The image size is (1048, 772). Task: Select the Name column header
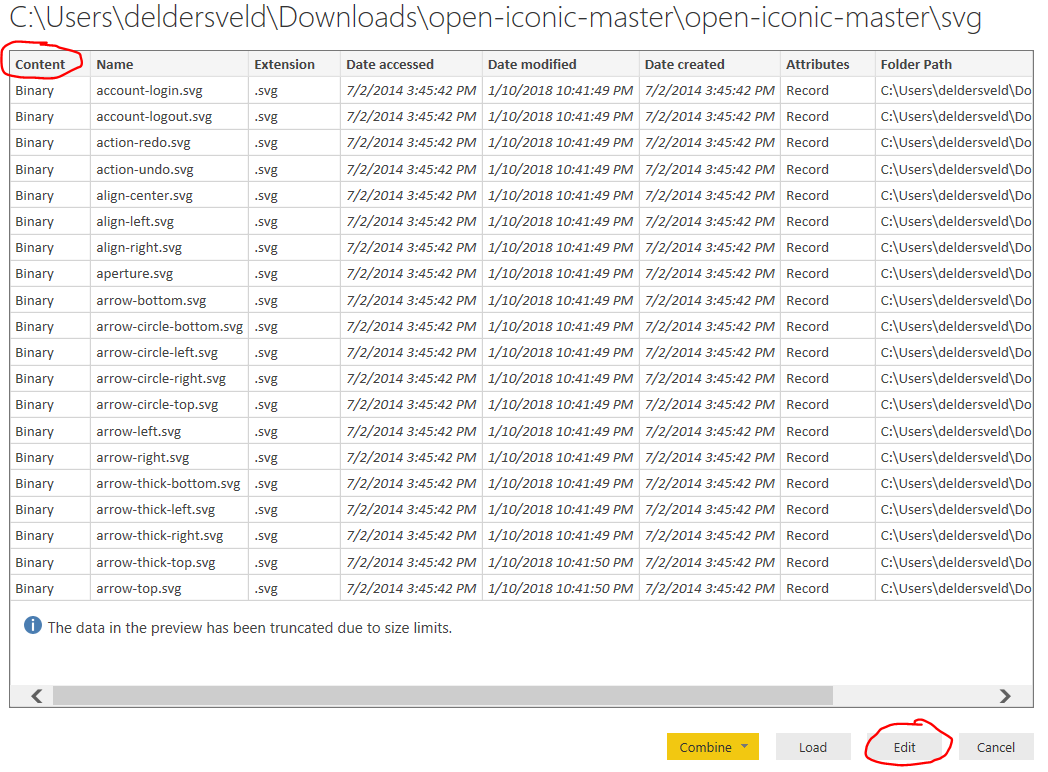(115, 64)
